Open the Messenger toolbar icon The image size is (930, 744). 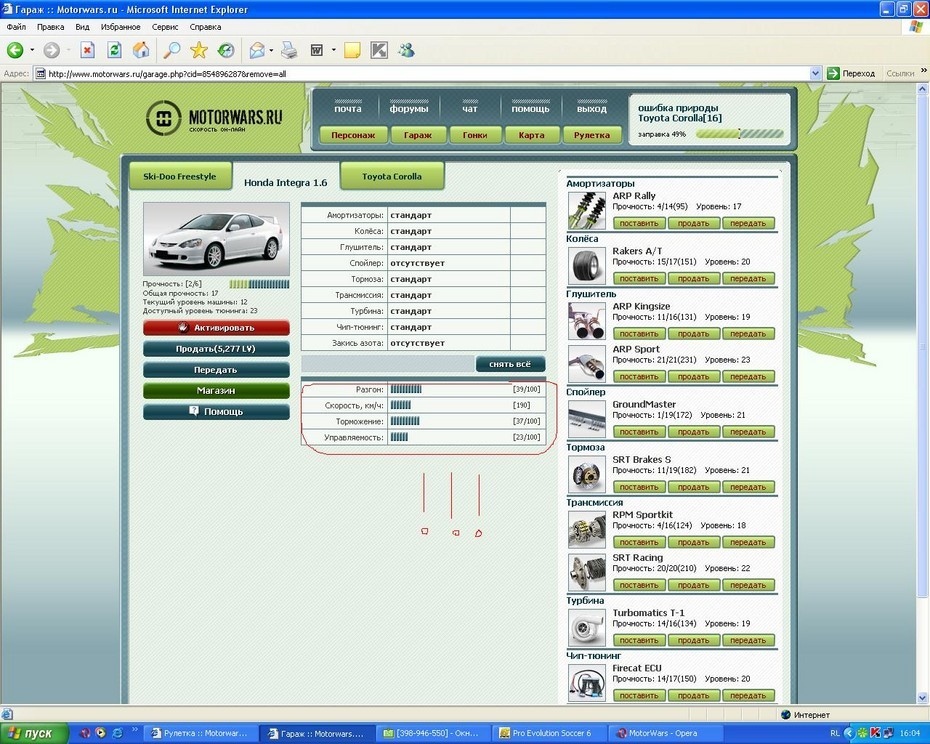point(406,50)
